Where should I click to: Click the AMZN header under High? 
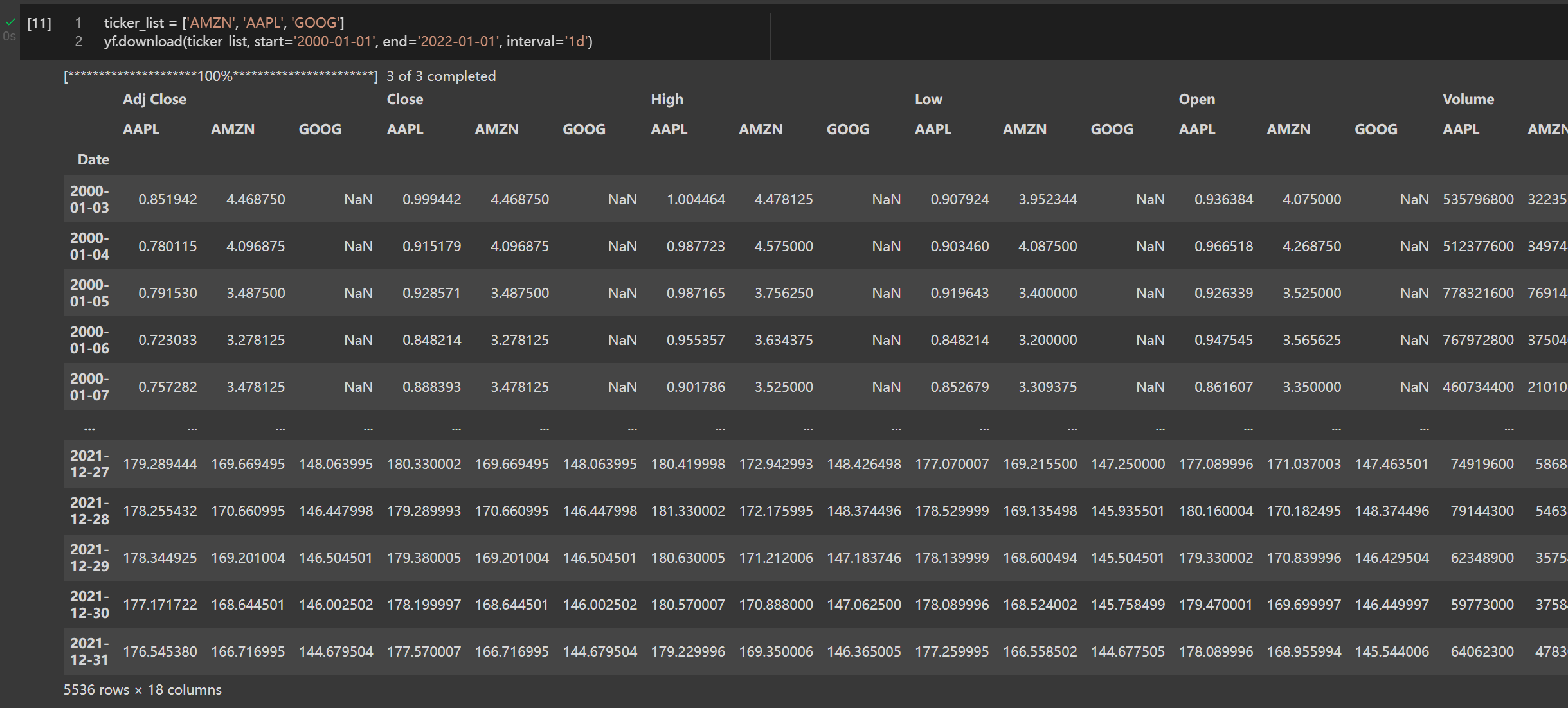coord(761,129)
